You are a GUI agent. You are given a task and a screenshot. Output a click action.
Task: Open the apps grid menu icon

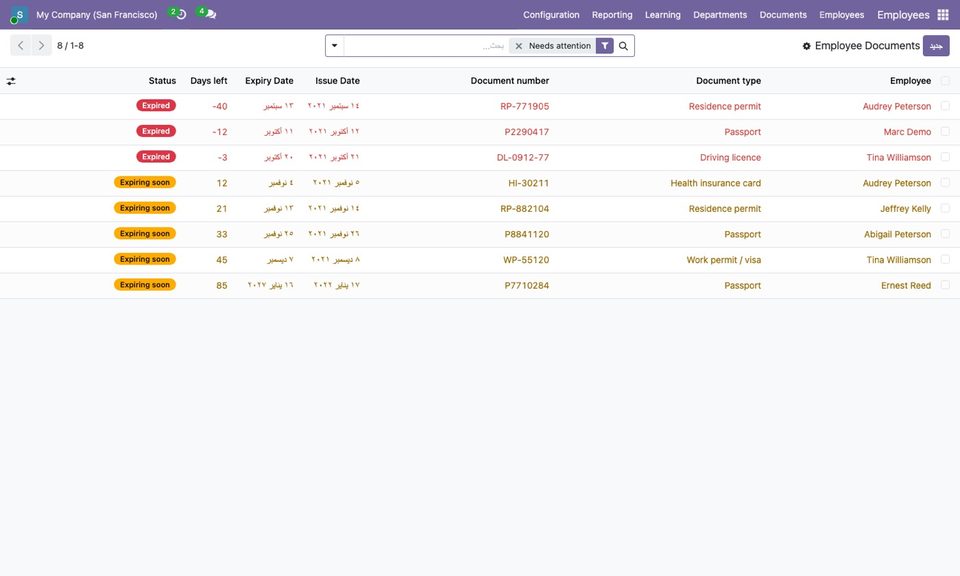coord(943,15)
